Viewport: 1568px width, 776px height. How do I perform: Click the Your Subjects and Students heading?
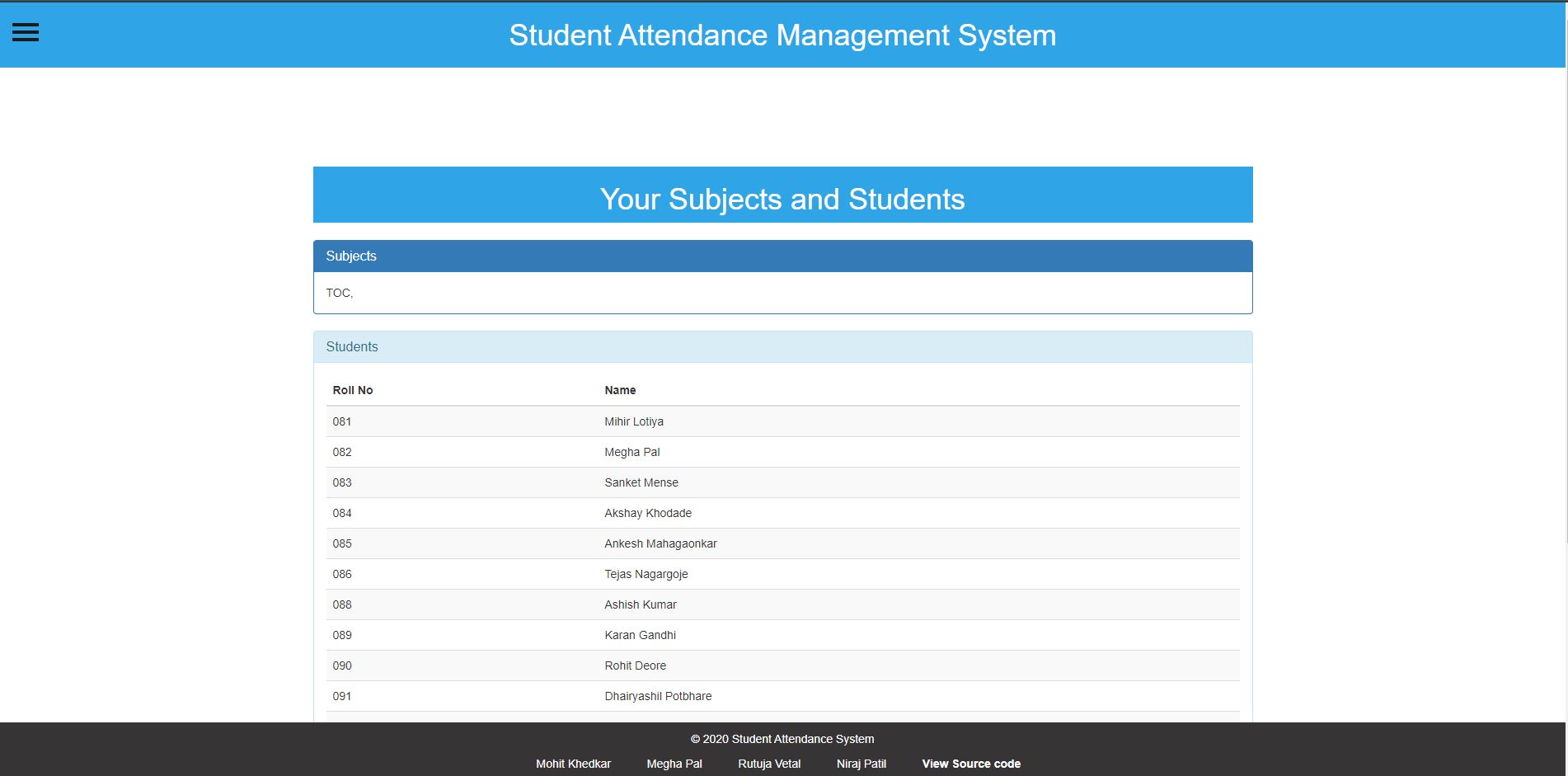coord(782,199)
